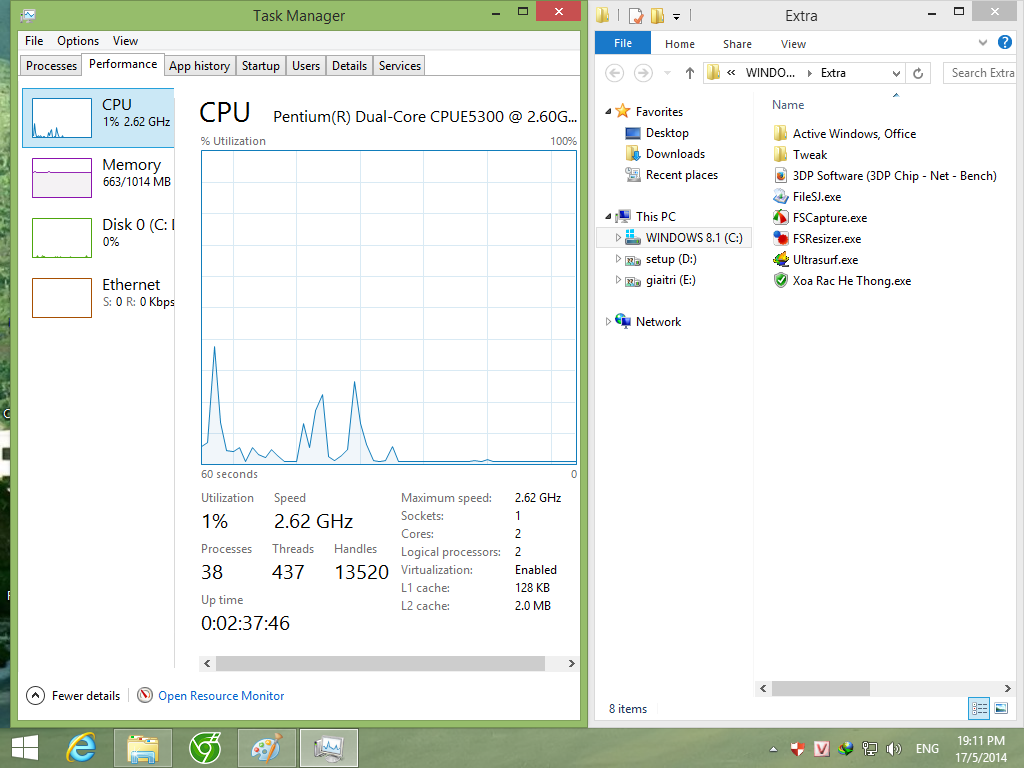
Task: Expand giaitri (E:) drive node
Action: tap(618, 280)
